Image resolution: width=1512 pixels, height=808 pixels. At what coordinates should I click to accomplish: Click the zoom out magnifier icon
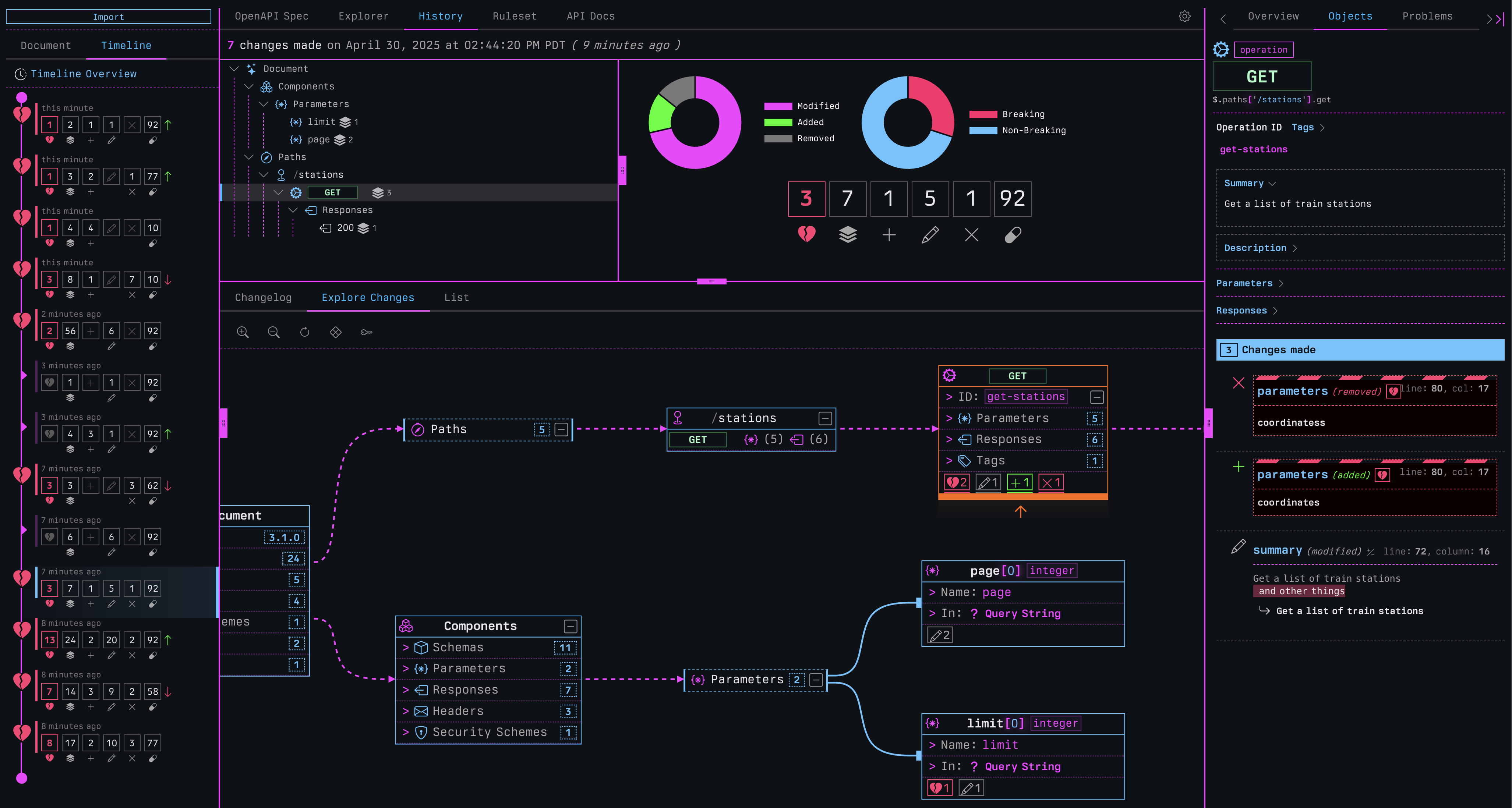tap(273, 332)
